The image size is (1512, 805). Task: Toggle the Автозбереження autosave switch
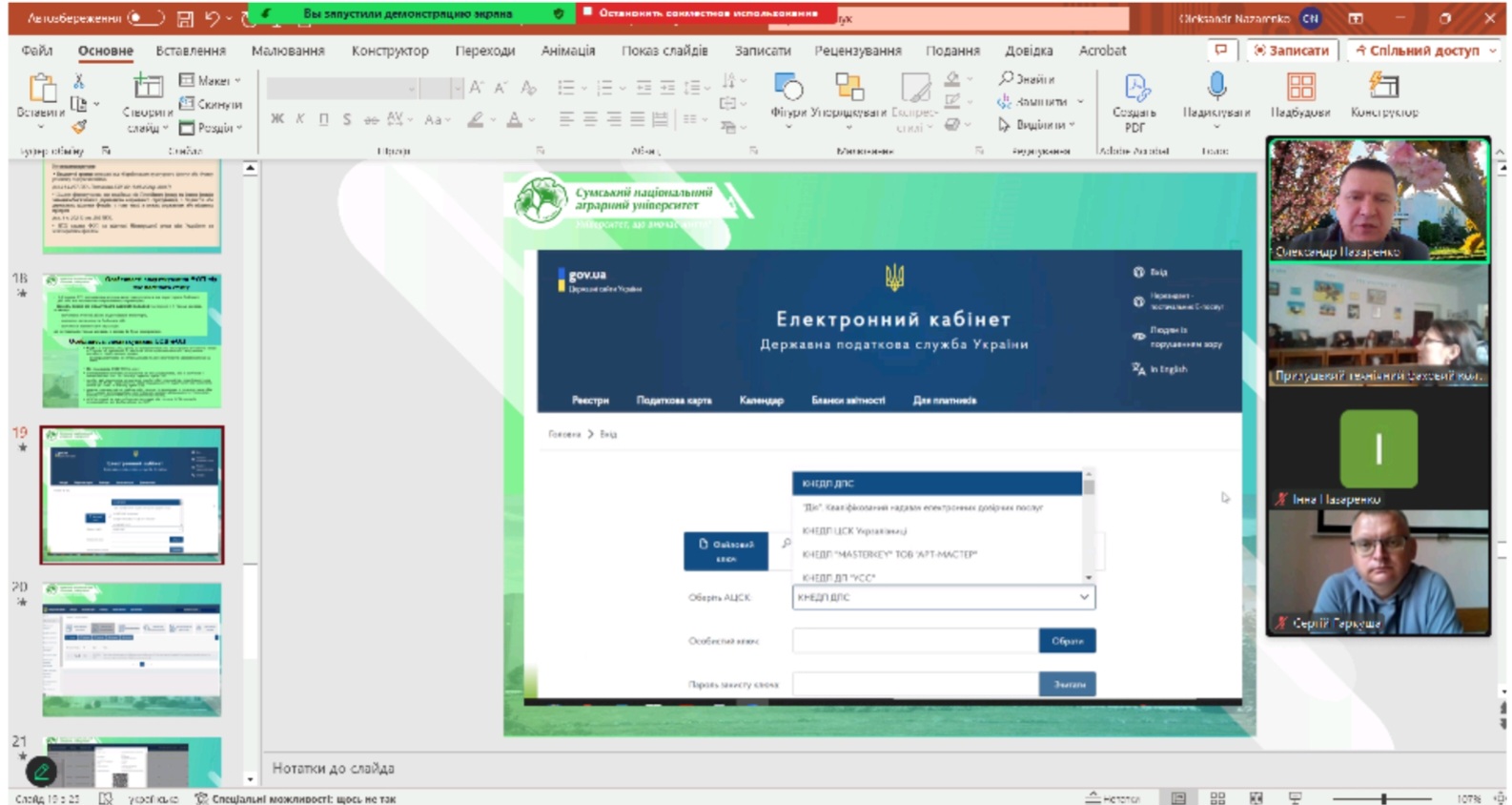click(x=146, y=18)
